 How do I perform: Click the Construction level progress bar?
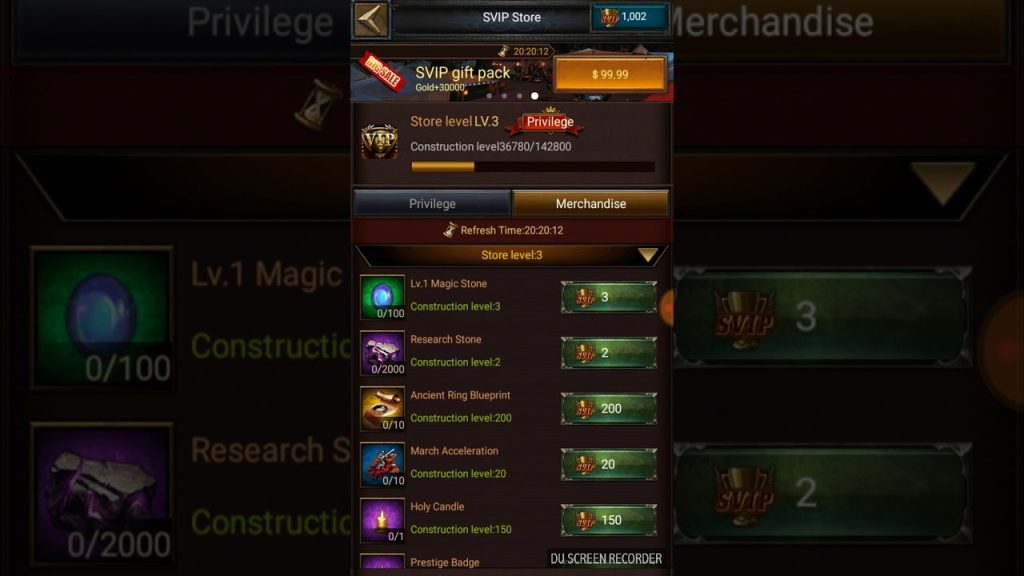[x=533, y=167]
